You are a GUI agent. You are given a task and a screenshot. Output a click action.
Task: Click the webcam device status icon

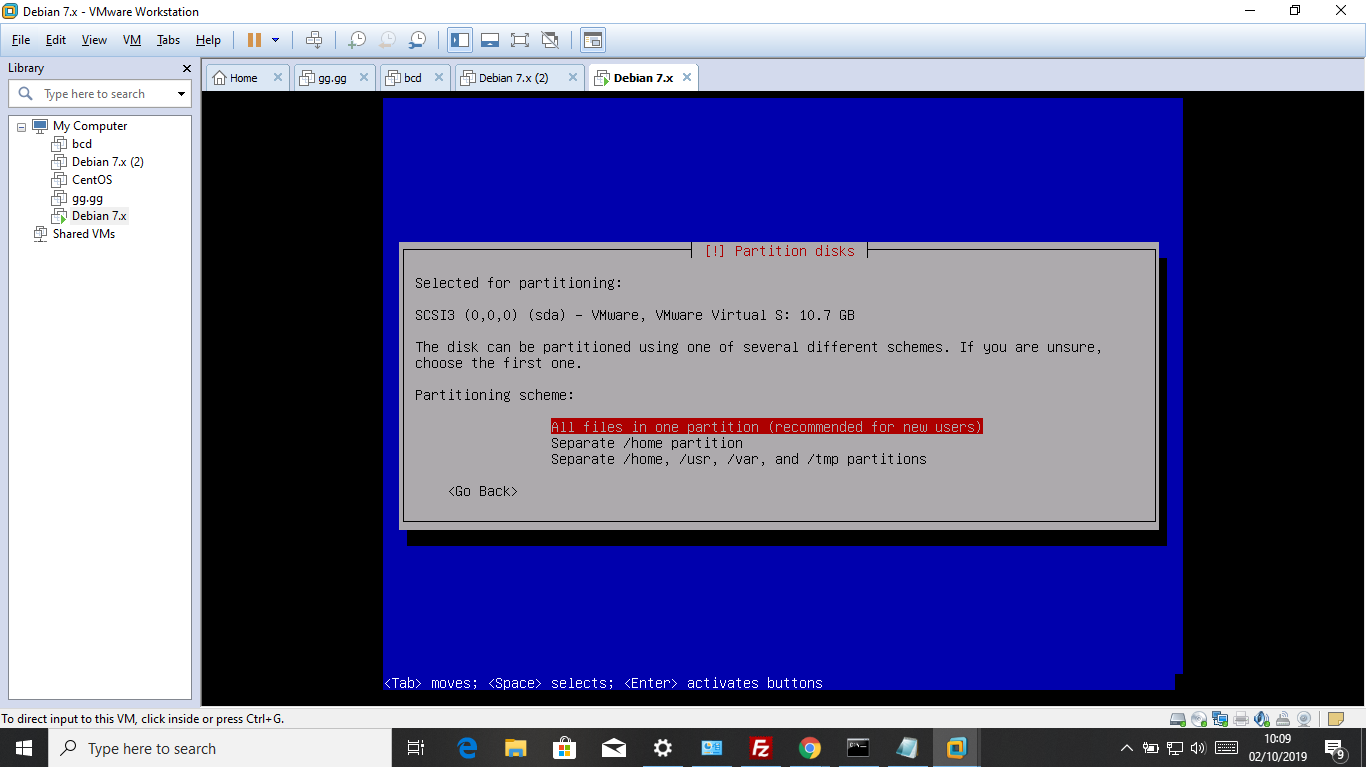coord(1304,719)
